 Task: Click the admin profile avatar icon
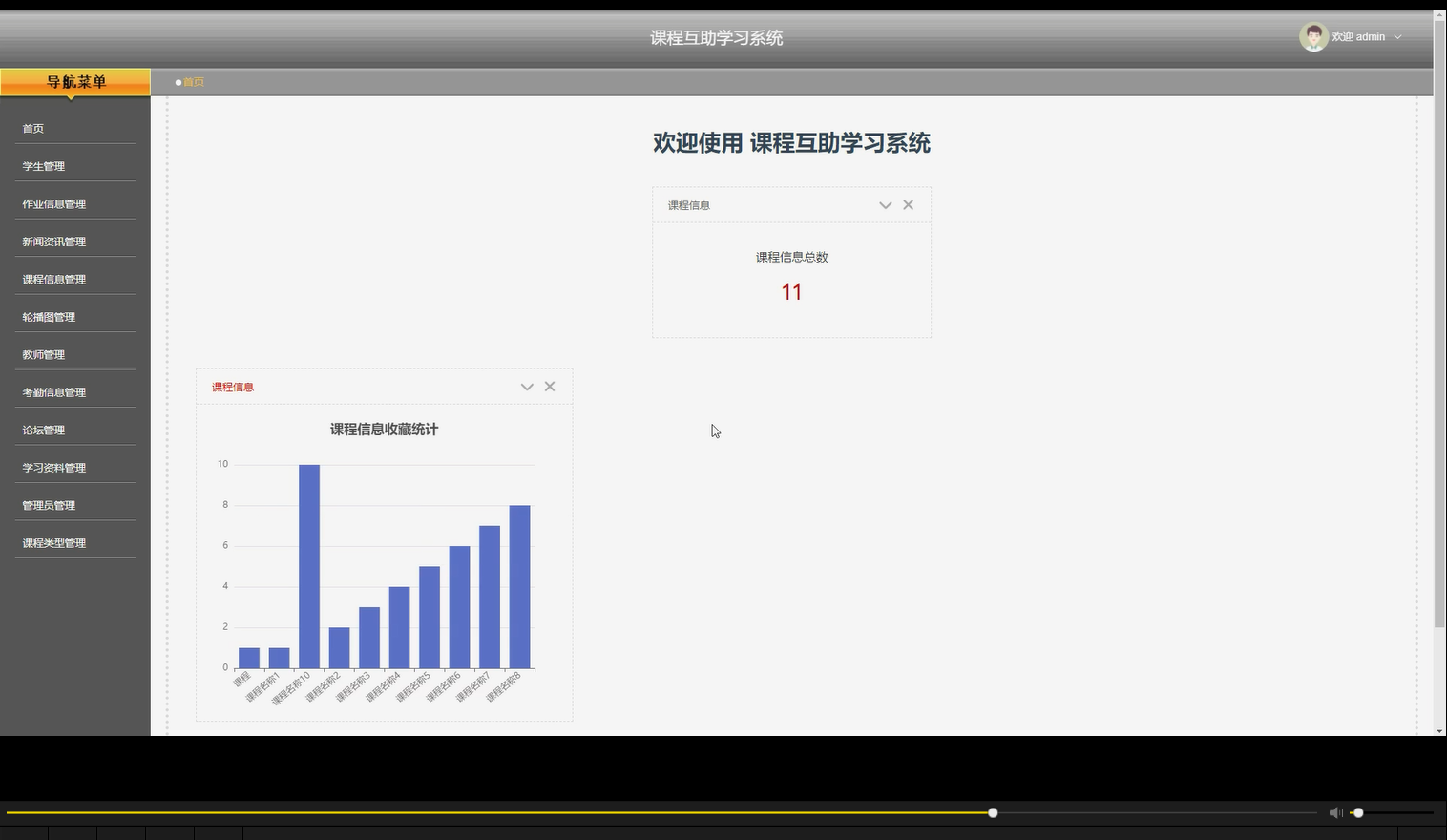[x=1312, y=36]
